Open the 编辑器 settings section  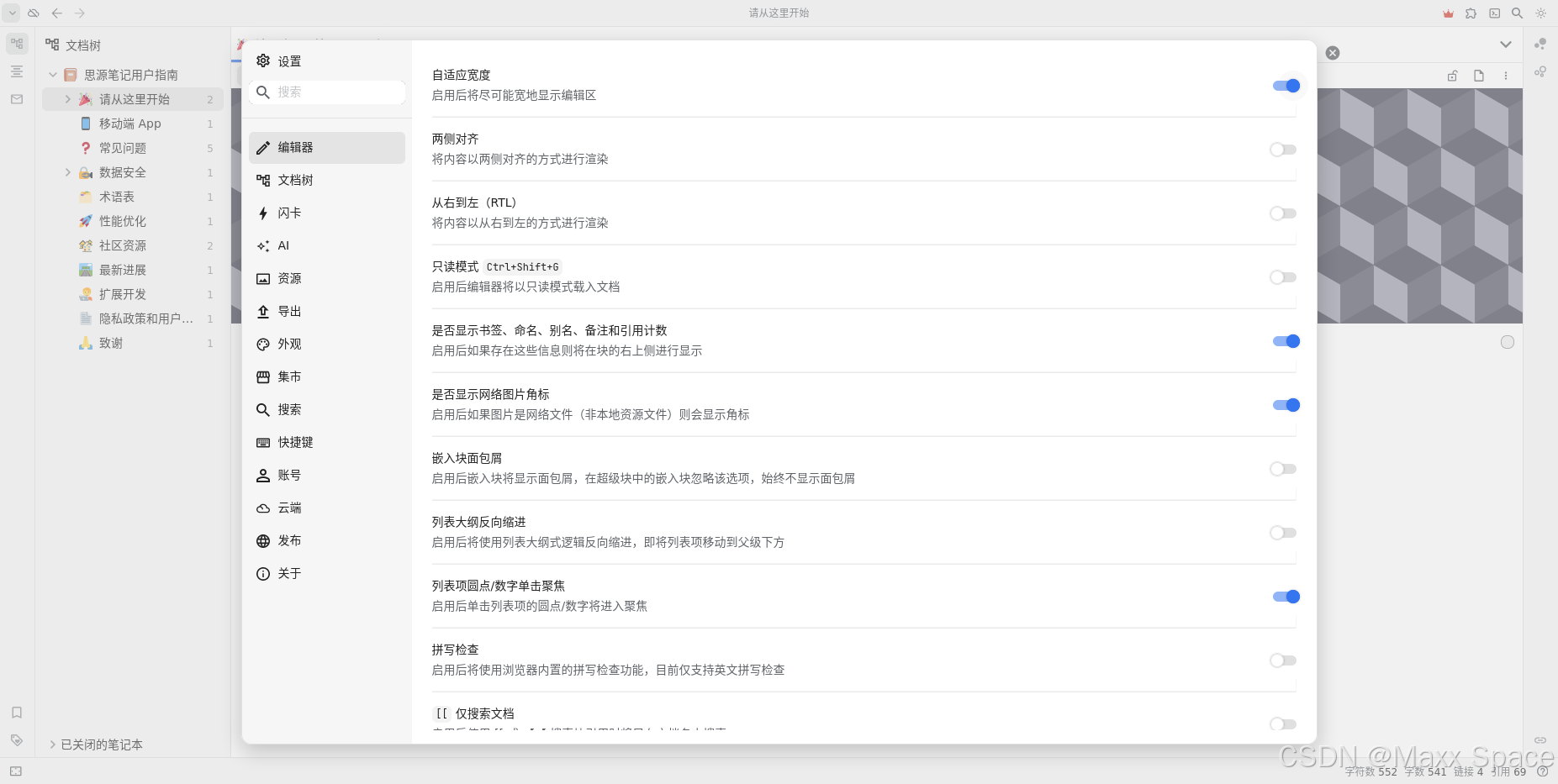point(326,147)
